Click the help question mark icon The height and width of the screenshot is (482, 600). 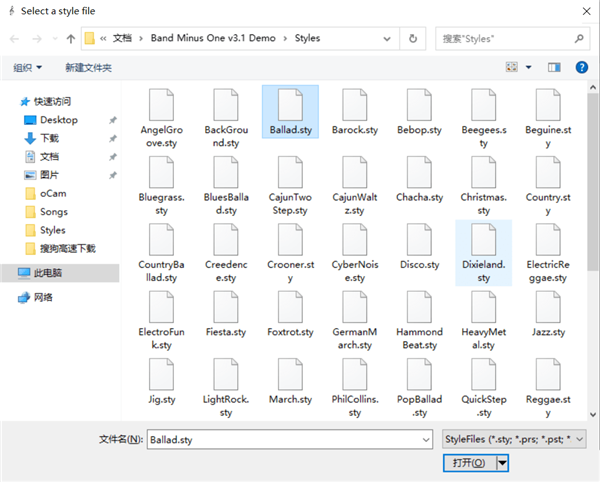pyautogui.click(x=581, y=67)
